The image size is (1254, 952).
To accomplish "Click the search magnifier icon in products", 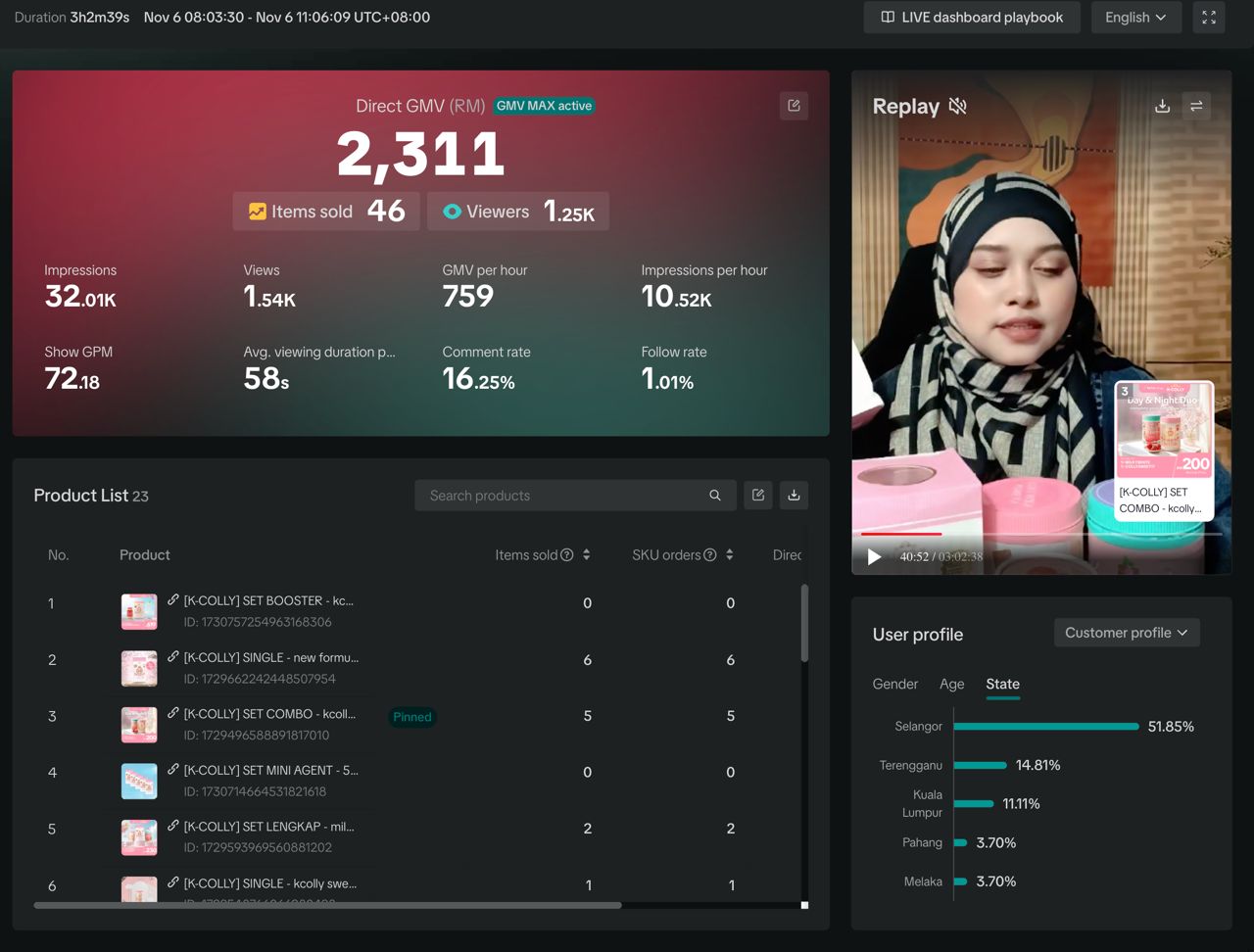I will tap(715, 496).
